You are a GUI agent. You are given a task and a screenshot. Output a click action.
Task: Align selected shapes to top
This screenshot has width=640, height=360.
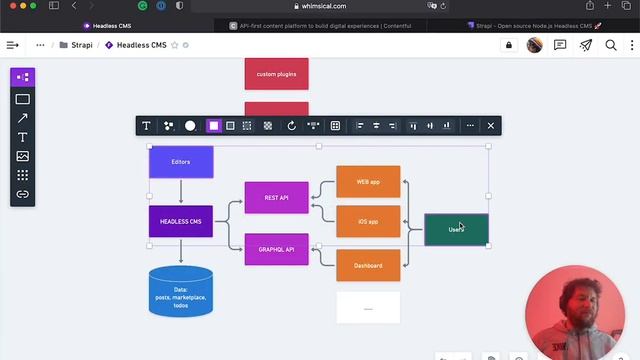(413, 126)
